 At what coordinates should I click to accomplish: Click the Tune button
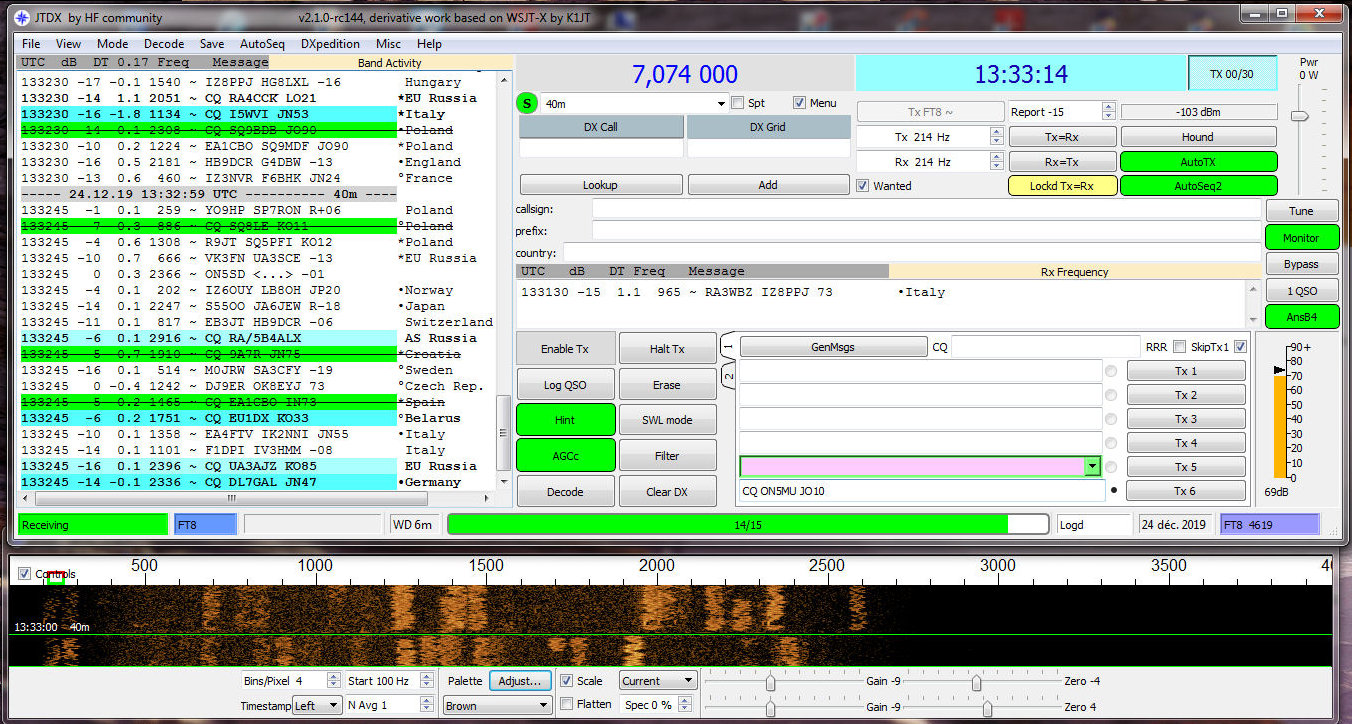[1301, 211]
